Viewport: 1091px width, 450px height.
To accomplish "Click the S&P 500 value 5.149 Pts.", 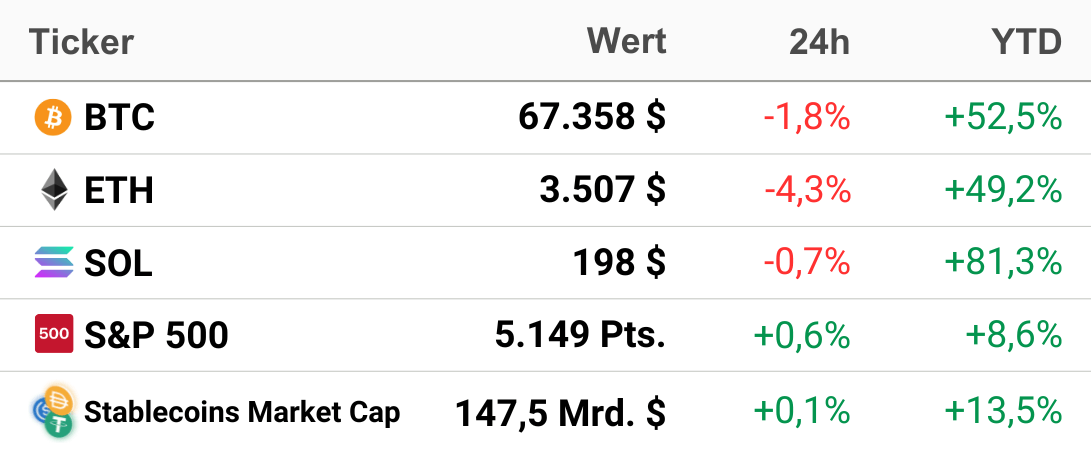I will 580,335.
